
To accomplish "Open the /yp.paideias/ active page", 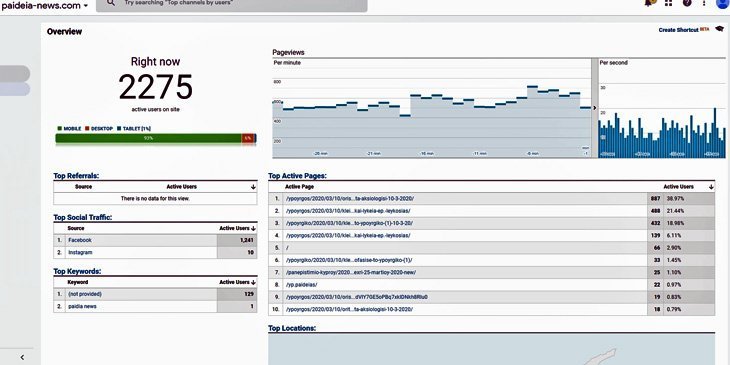I will click(302, 284).
